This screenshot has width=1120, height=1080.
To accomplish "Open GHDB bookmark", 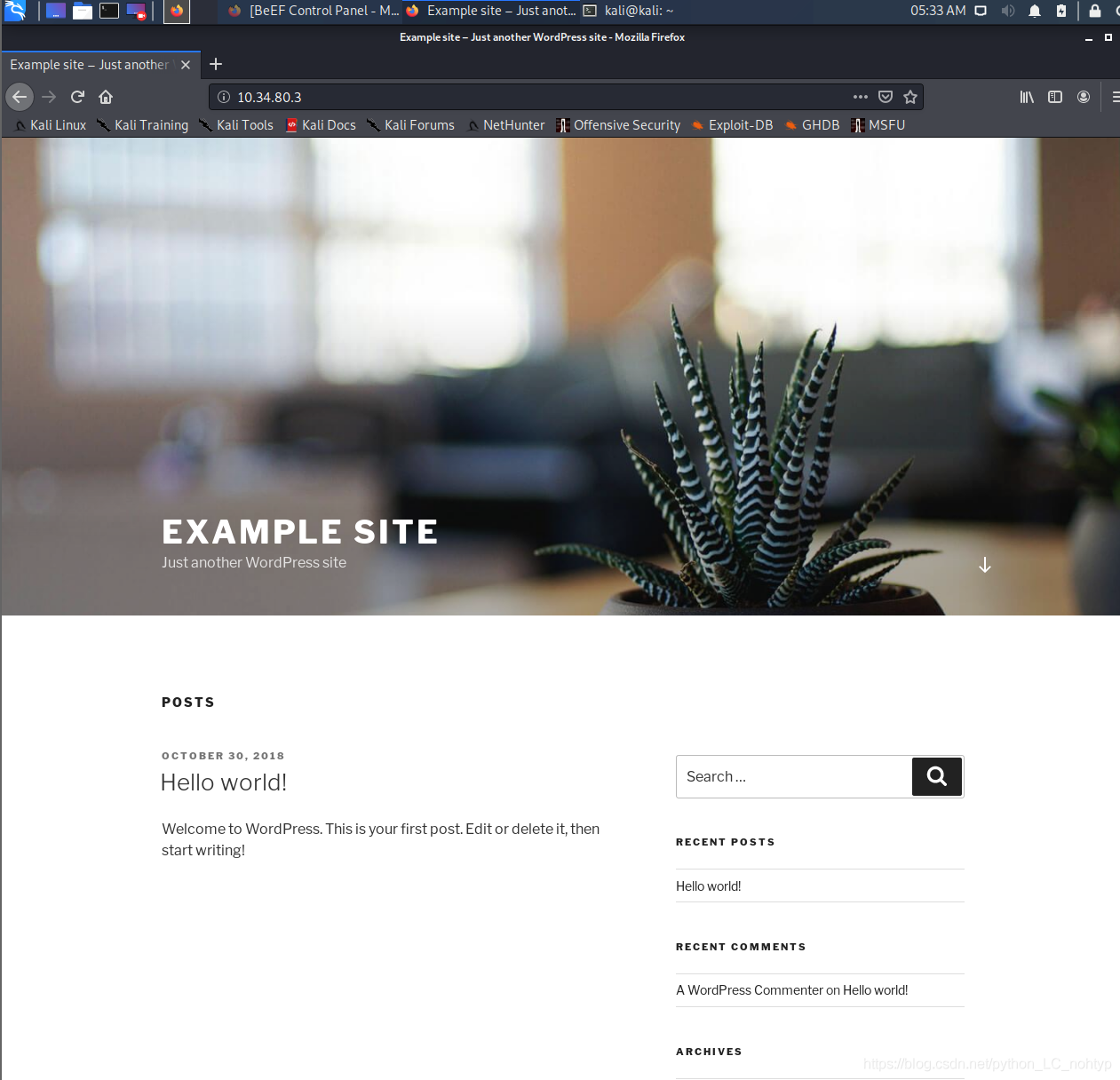I will coord(812,125).
